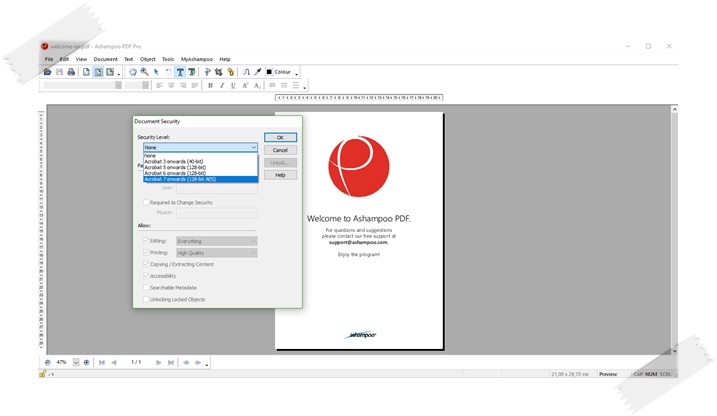
Task: Align text left
Action: coord(159,85)
